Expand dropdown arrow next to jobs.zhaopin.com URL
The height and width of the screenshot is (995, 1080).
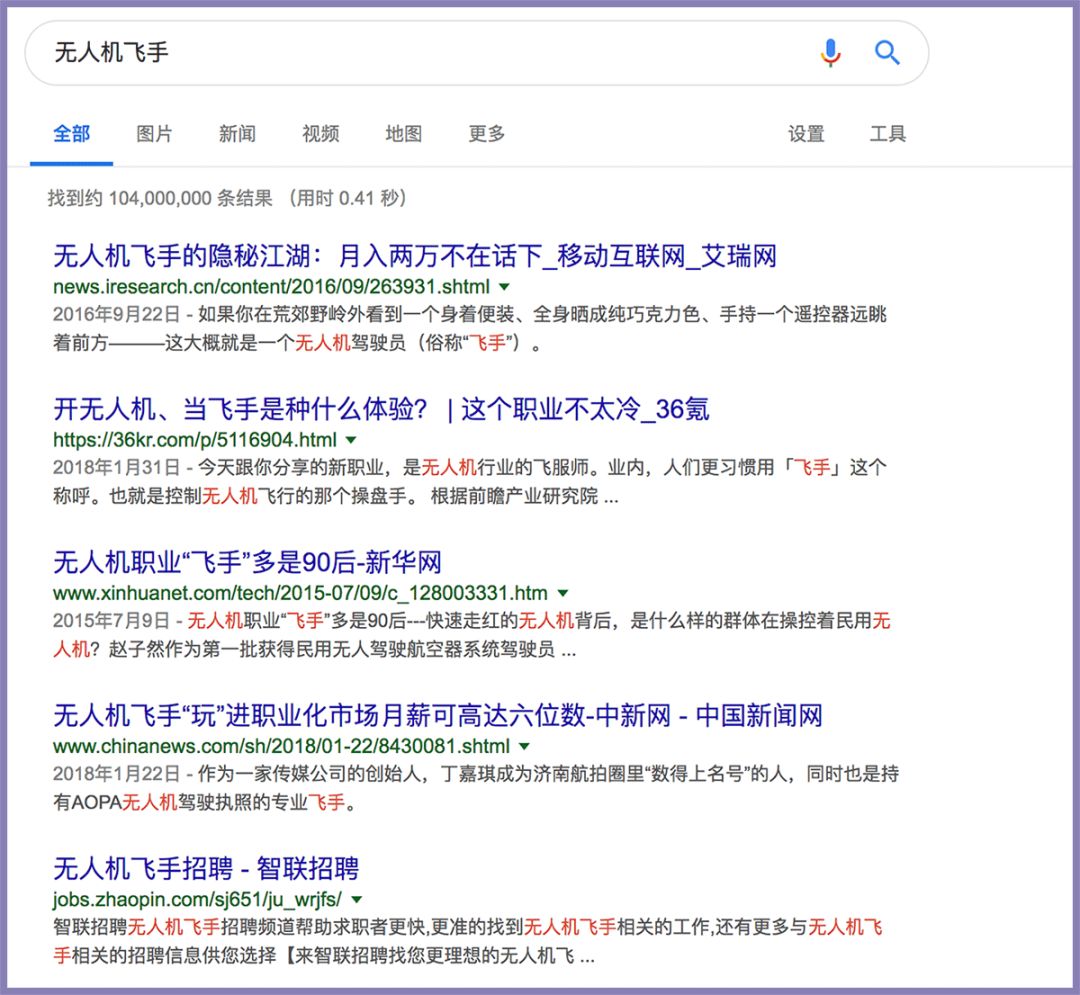(357, 899)
